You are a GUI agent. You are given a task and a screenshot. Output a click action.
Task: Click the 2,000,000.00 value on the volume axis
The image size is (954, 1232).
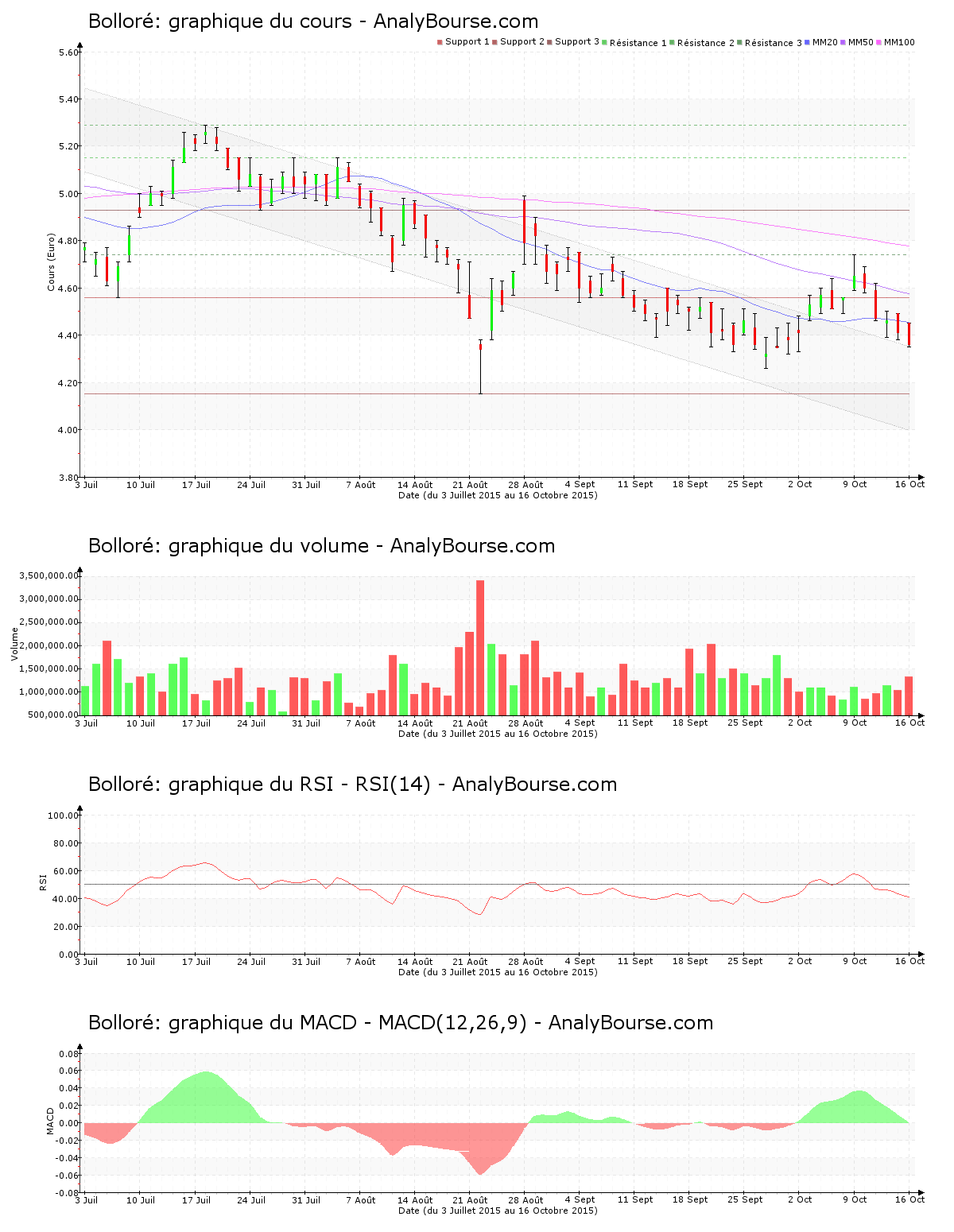click(x=49, y=645)
